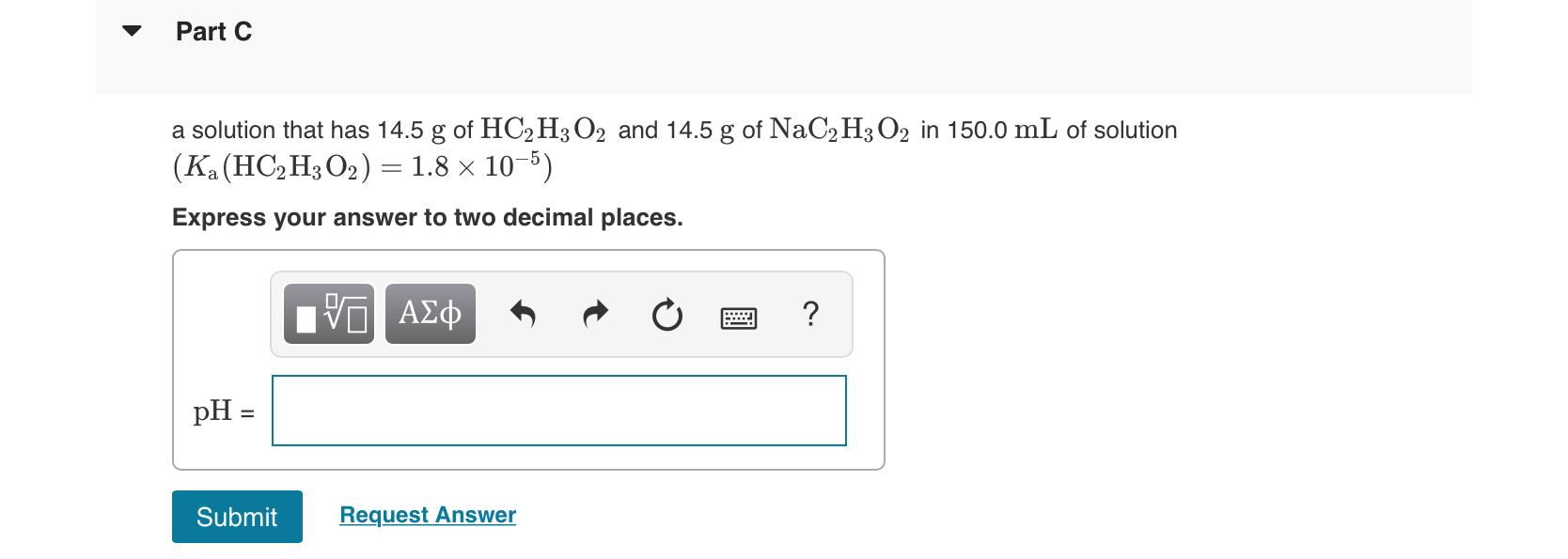This screenshot has width=1568, height=559.
Task: Submit your pH answer
Action: click(x=236, y=517)
